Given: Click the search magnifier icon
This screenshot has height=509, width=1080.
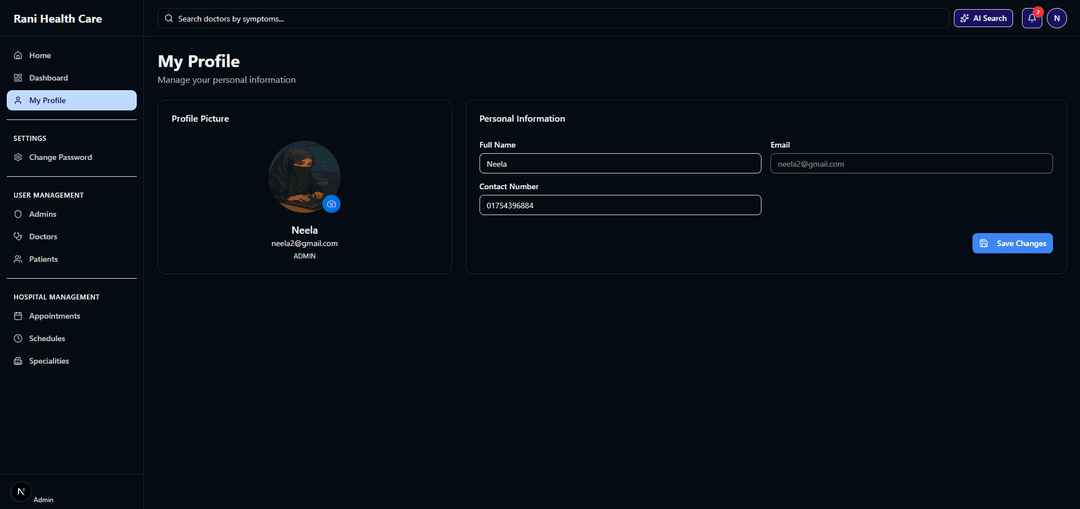Looking at the screenshot, I should point(169,18).
